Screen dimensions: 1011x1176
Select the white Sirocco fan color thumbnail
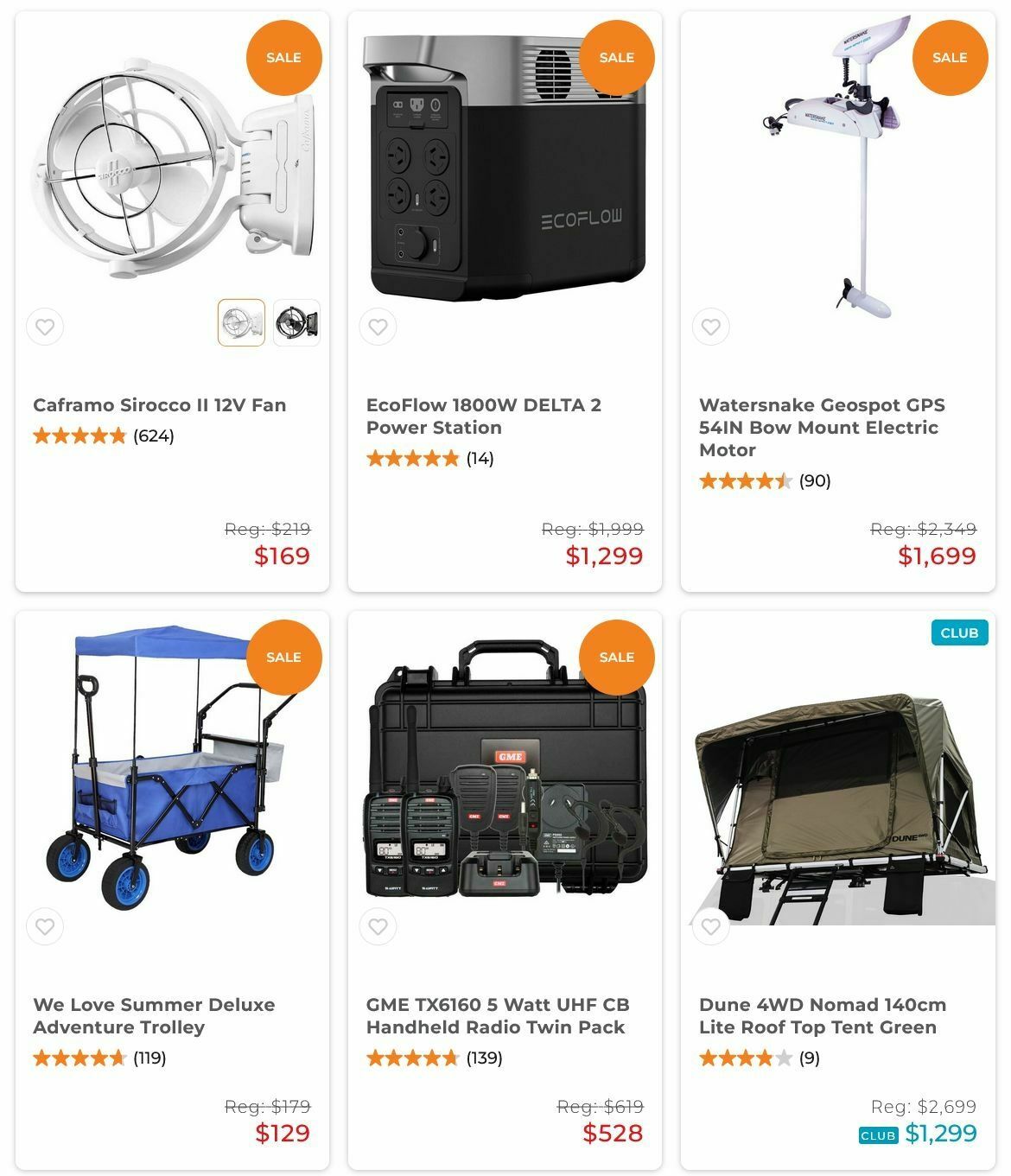point(241,322)
